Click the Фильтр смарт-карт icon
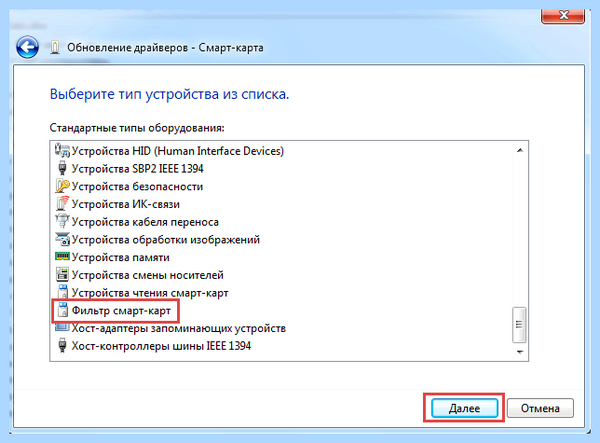600x443 pixels. pos(63,310)
